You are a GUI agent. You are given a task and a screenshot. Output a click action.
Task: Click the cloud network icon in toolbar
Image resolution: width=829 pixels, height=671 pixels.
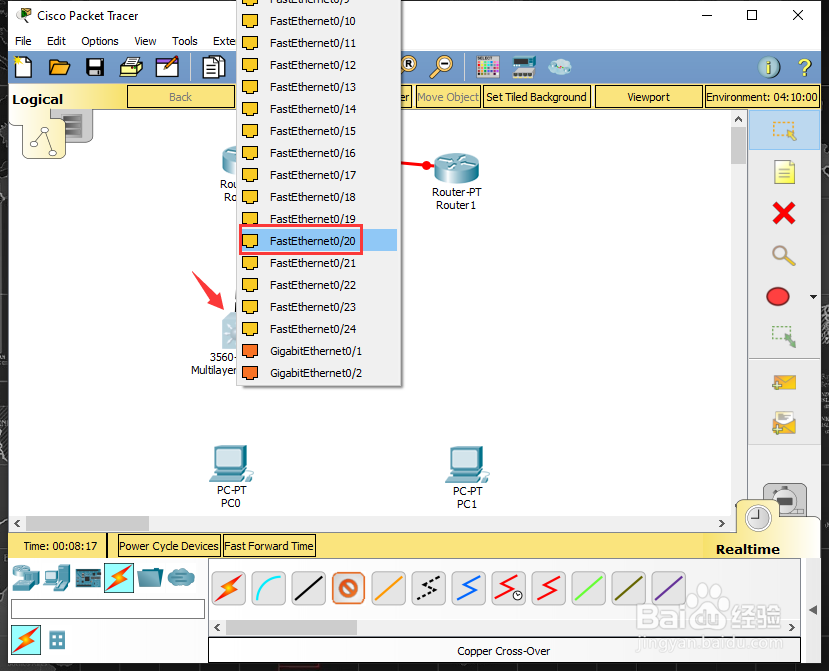(559, 67)
